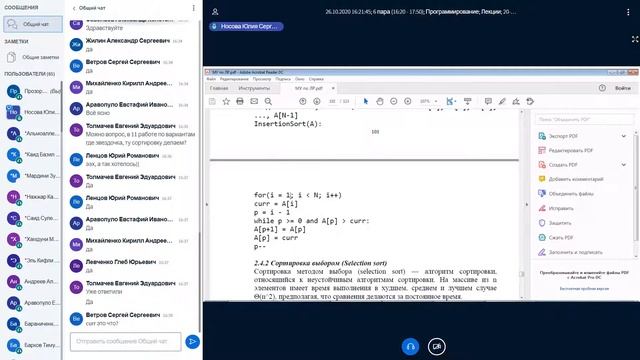Select the hand pan tool
Screen dimensions: 640x360
coord(380,102)
